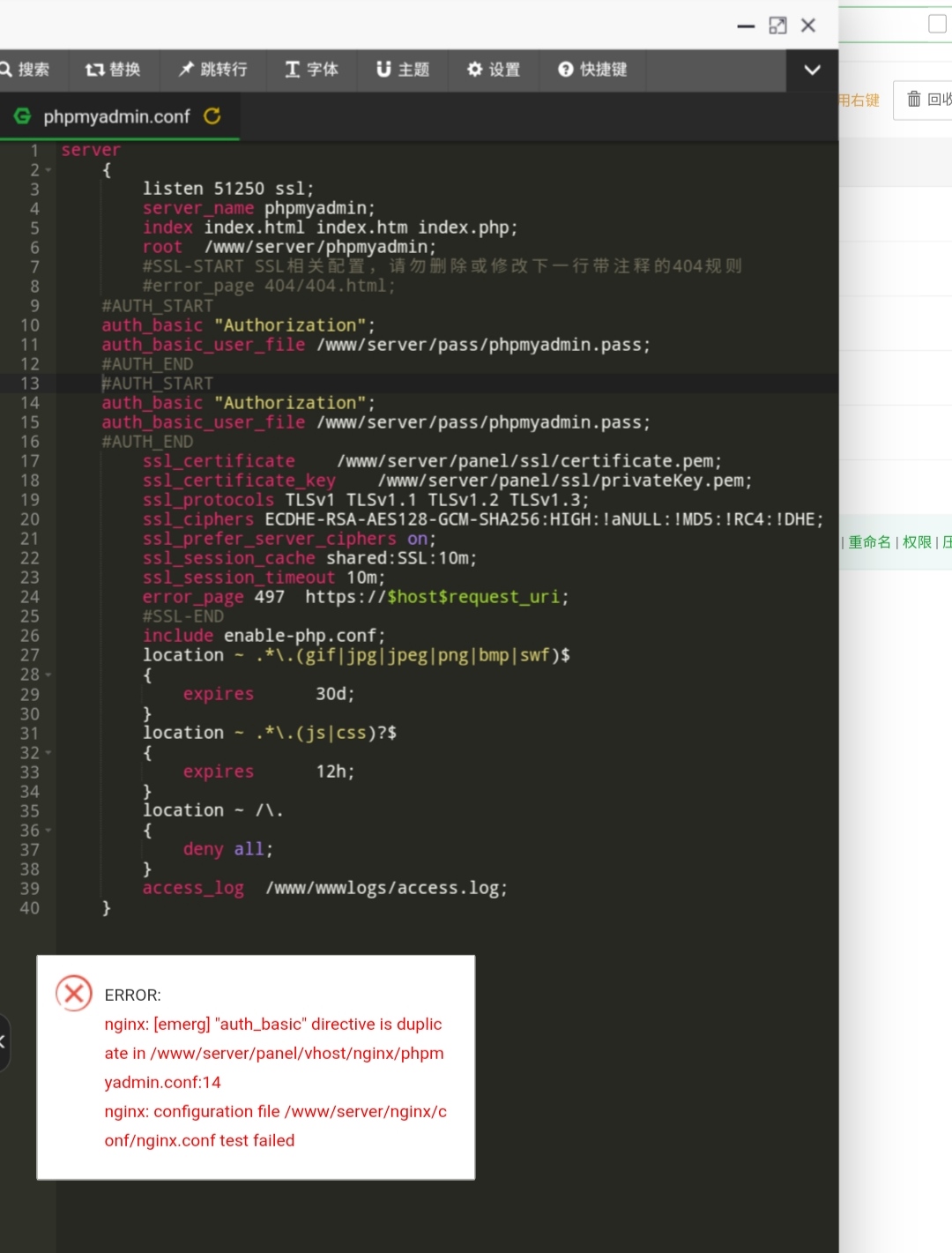The height and width of the screenshot is (1253, 952).
Task: Click the error_page 497 line
Action: pos(356,597)
